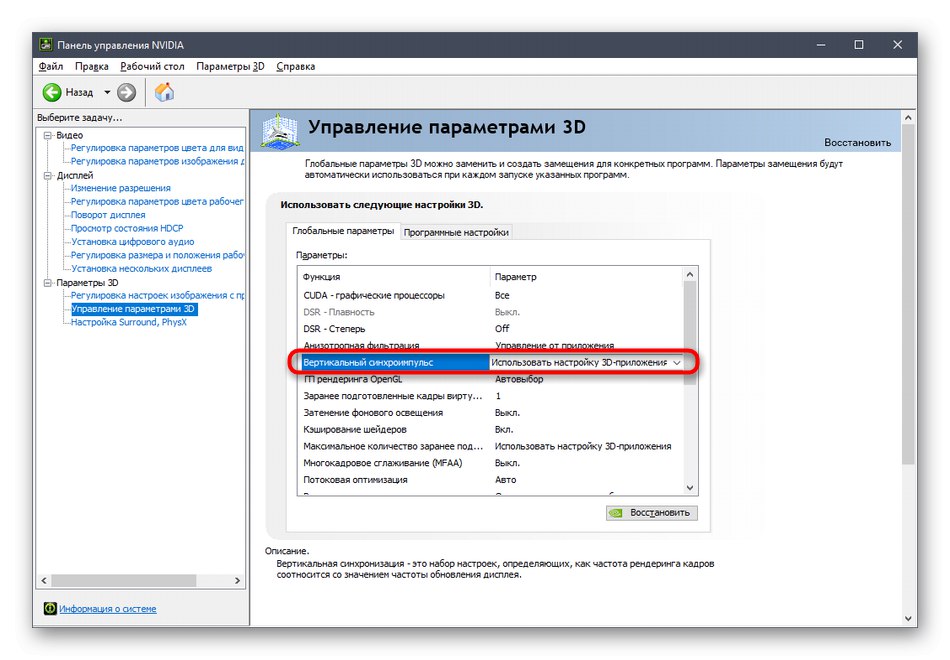Collapse the Видео tree node
This screenshot has height=660, width=950.
click(48, 135)
